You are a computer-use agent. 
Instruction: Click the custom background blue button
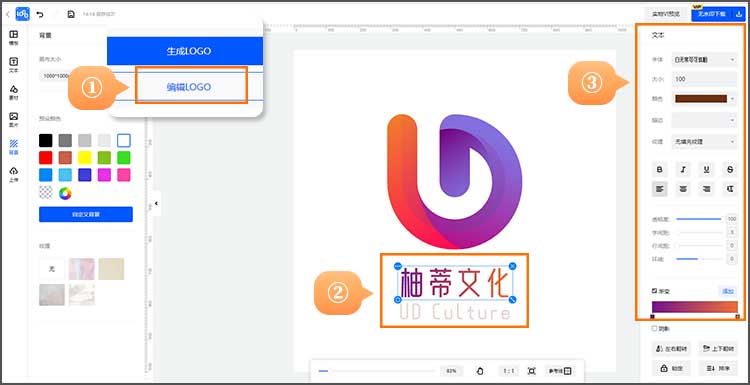(x=86, y=214)
